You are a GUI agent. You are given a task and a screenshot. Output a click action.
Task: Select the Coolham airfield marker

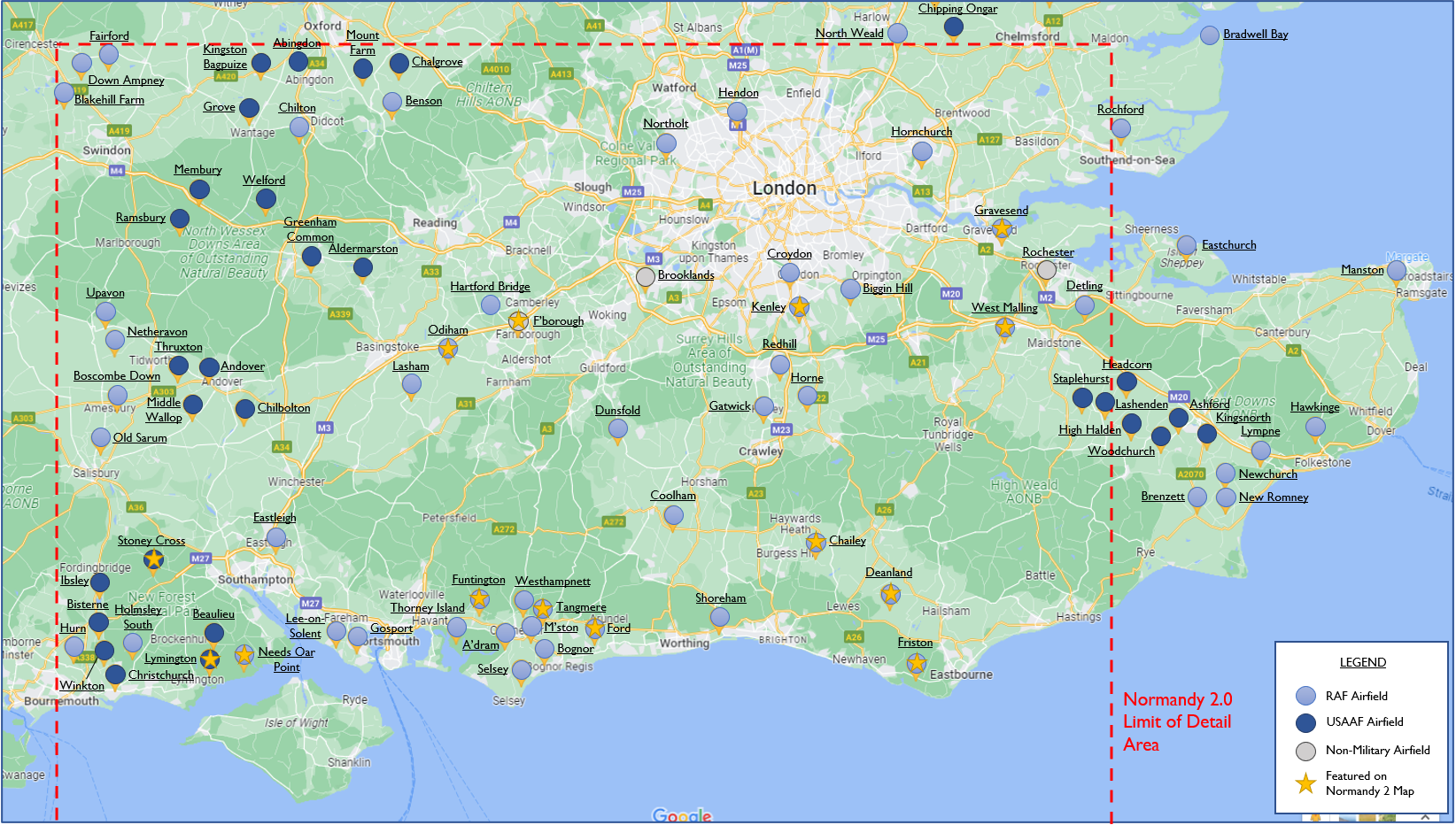[673, 515]
